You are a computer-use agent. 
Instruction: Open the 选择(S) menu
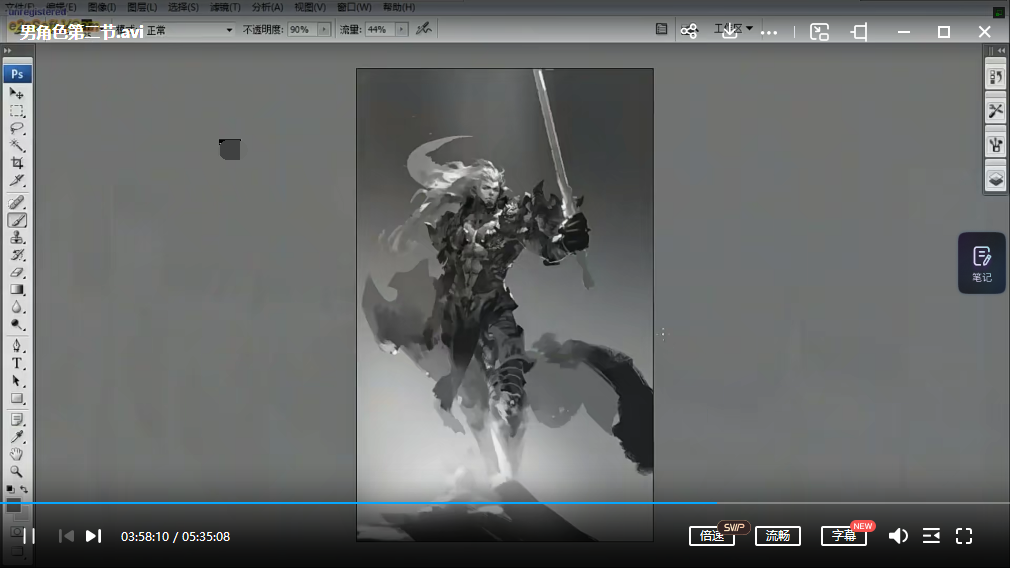point(183,7)
